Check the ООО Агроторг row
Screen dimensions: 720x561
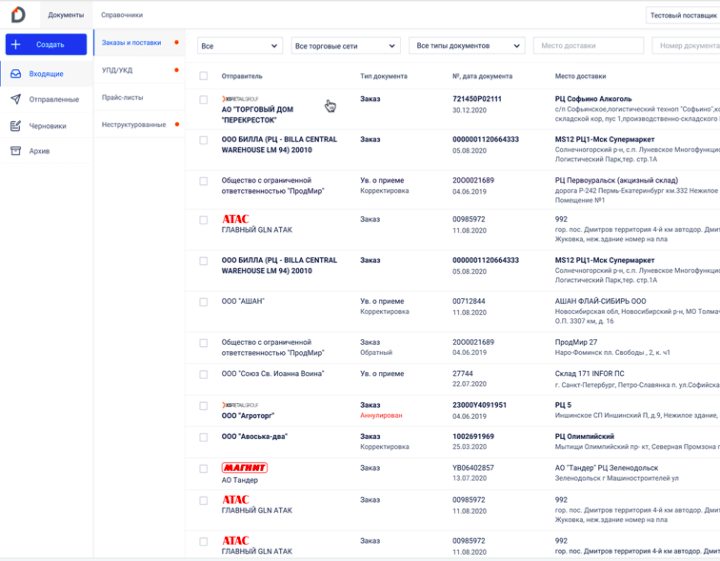point(203,406)
